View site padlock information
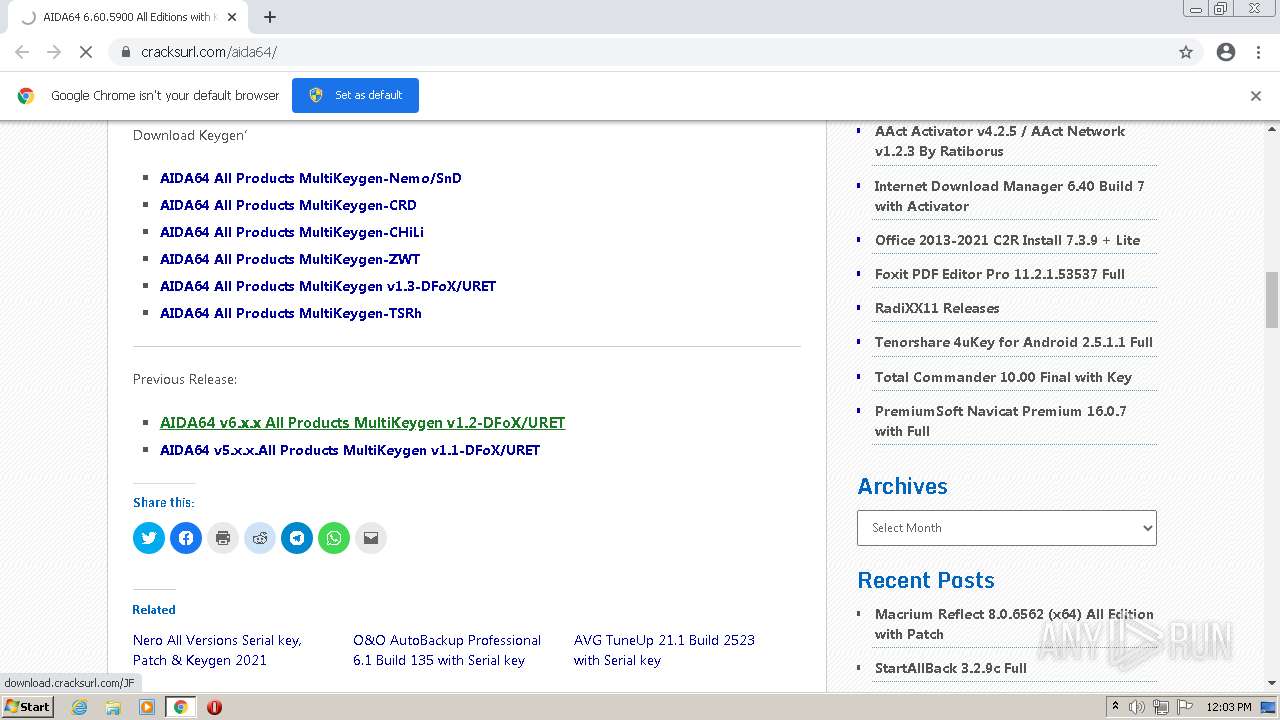This screenshot has width=1280, height=720. (126, 52)
